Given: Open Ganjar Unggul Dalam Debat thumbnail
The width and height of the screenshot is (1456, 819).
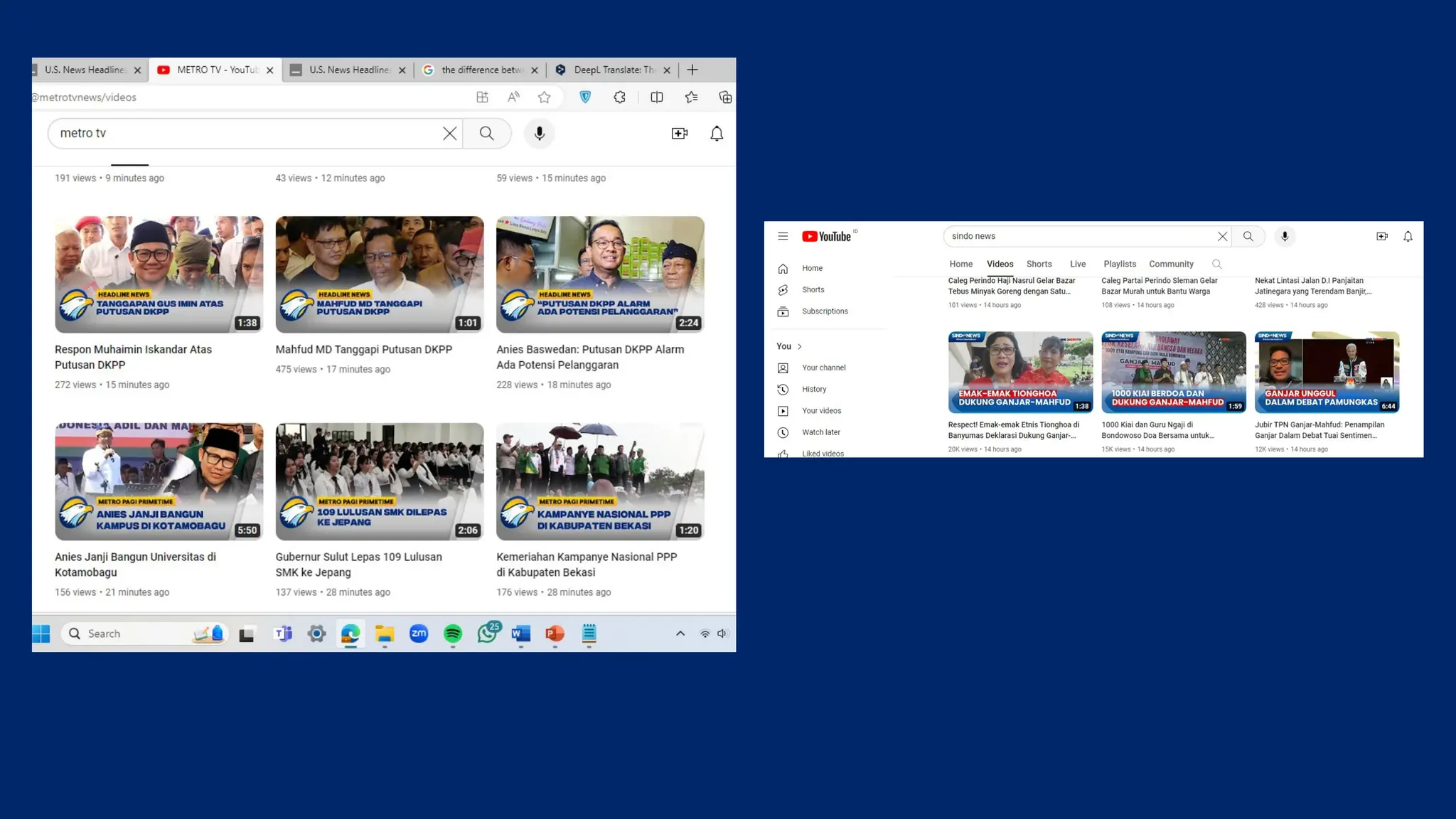Looking at the screenshot, I should pos(1326,372).
